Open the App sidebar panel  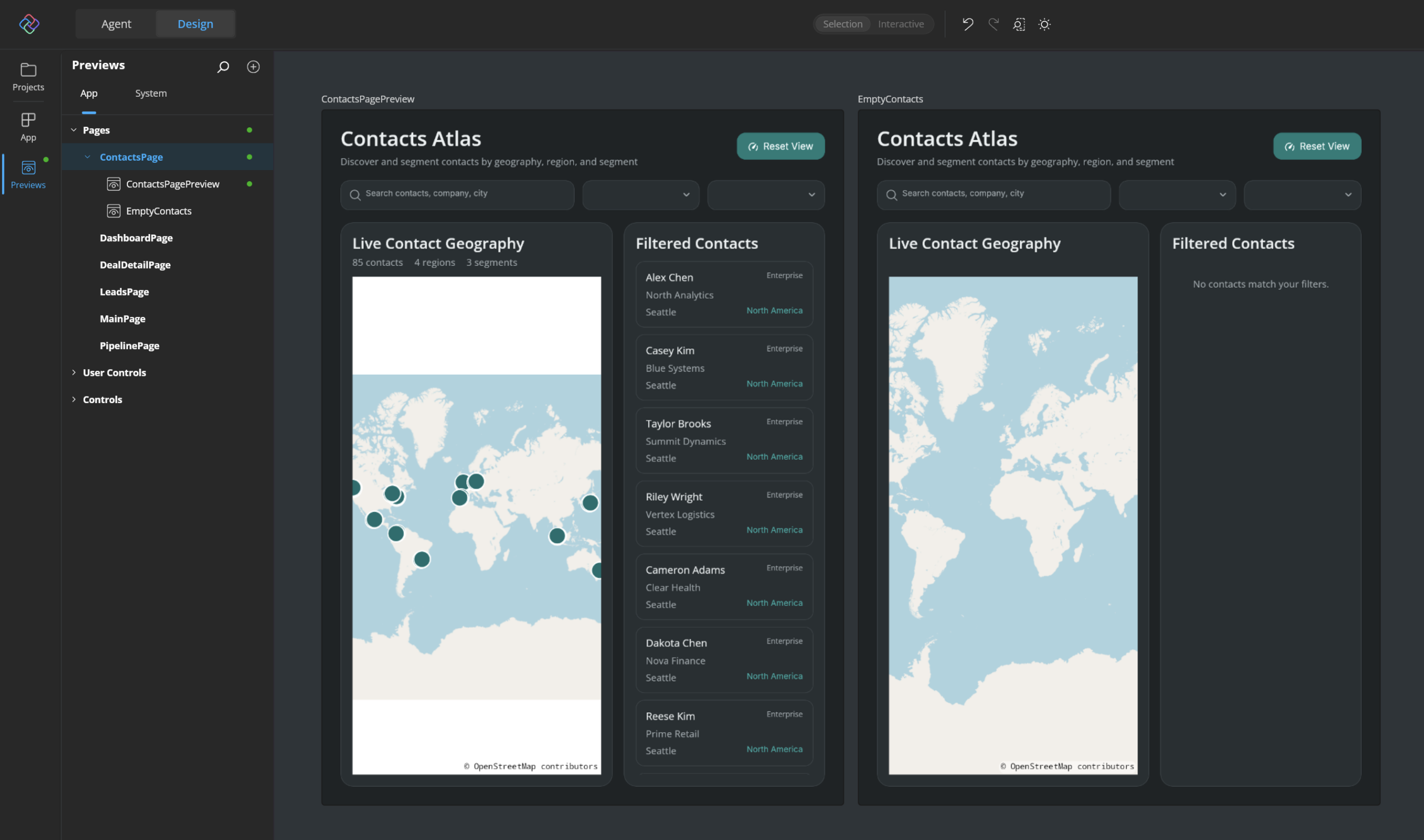click(x=28, y=127)
